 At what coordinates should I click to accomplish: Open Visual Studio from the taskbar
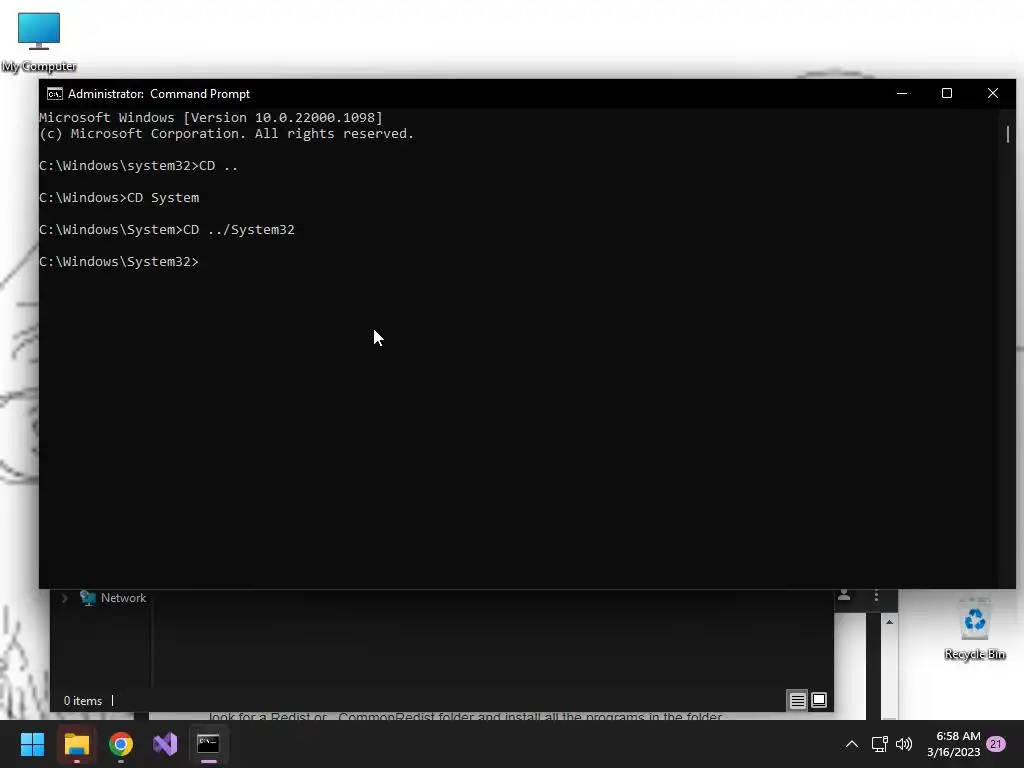(165, 744)
